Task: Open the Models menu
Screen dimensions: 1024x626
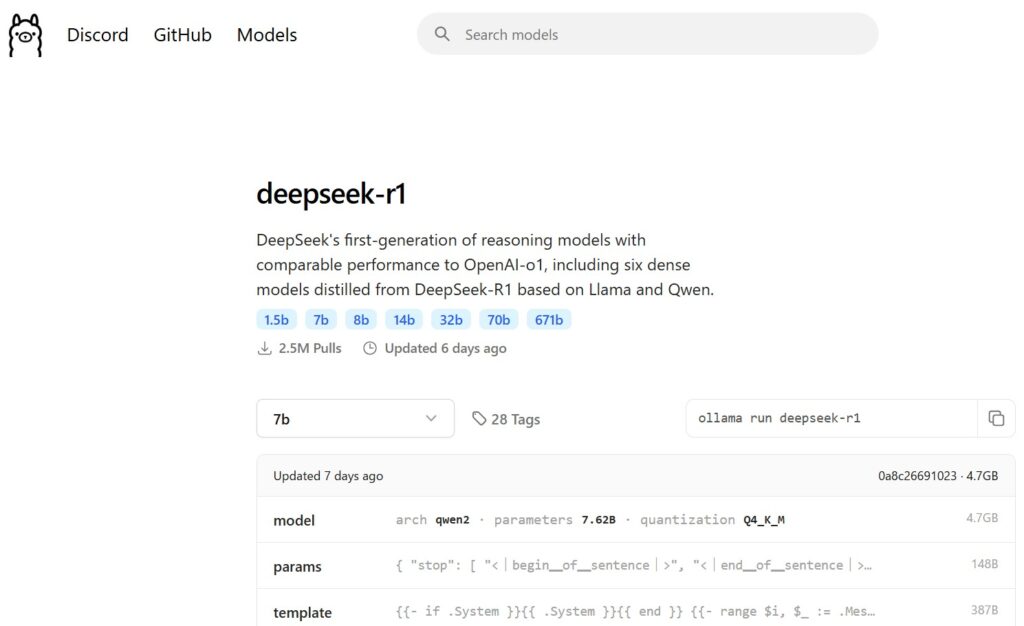Action: 266,34
